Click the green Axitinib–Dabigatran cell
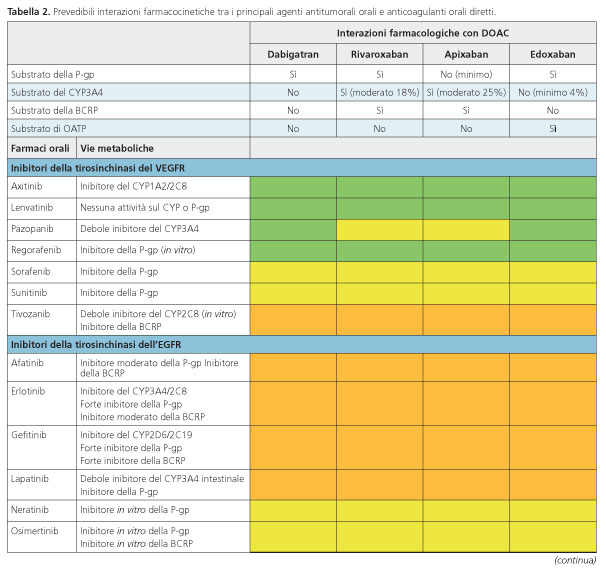 pos(293,187)
